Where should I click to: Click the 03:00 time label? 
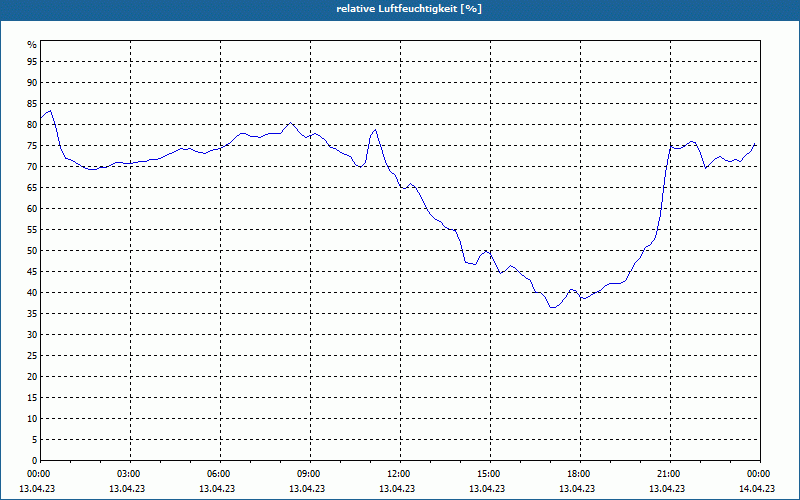131,474
